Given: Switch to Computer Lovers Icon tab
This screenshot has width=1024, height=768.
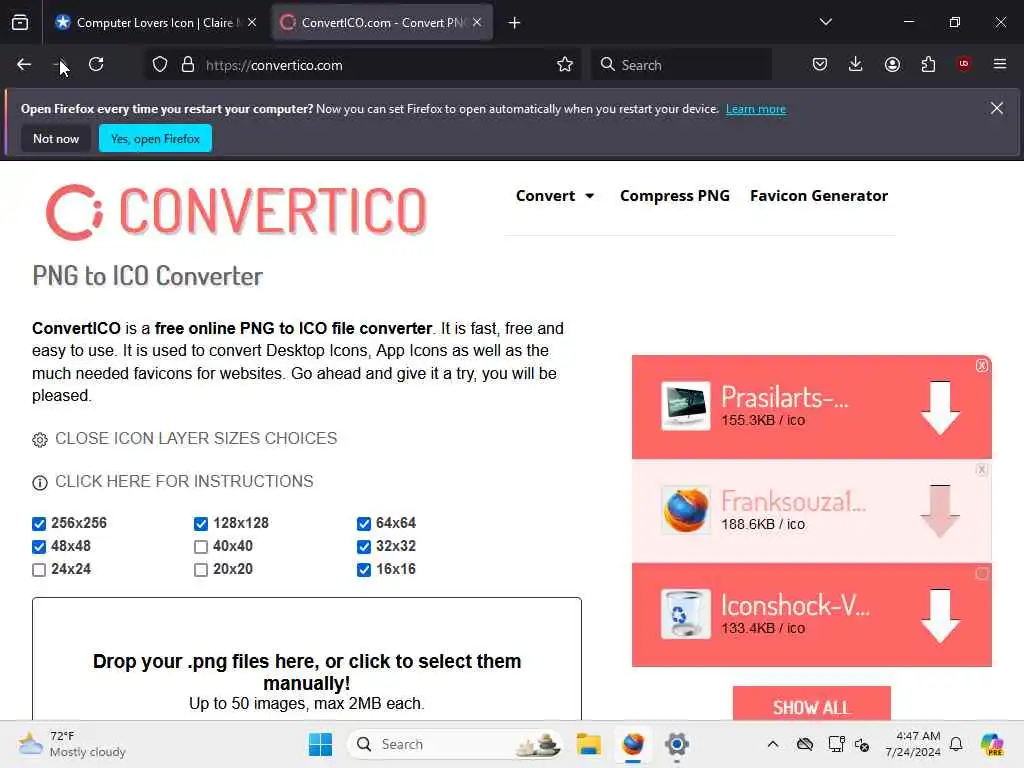Looking at the screenshot, I should coord(155,23).
